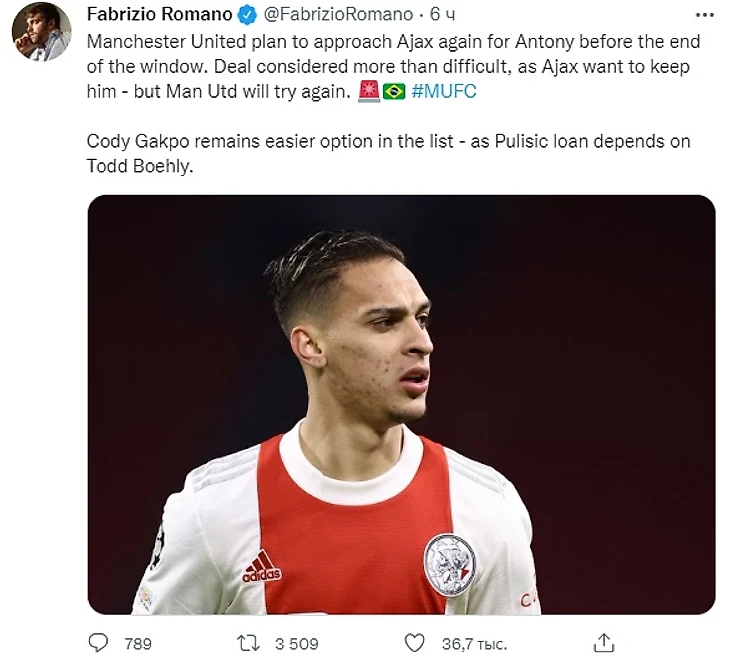Like the tweet with the heart icon
The height and width of the screenshot is (665, 730).
[415, 642]
